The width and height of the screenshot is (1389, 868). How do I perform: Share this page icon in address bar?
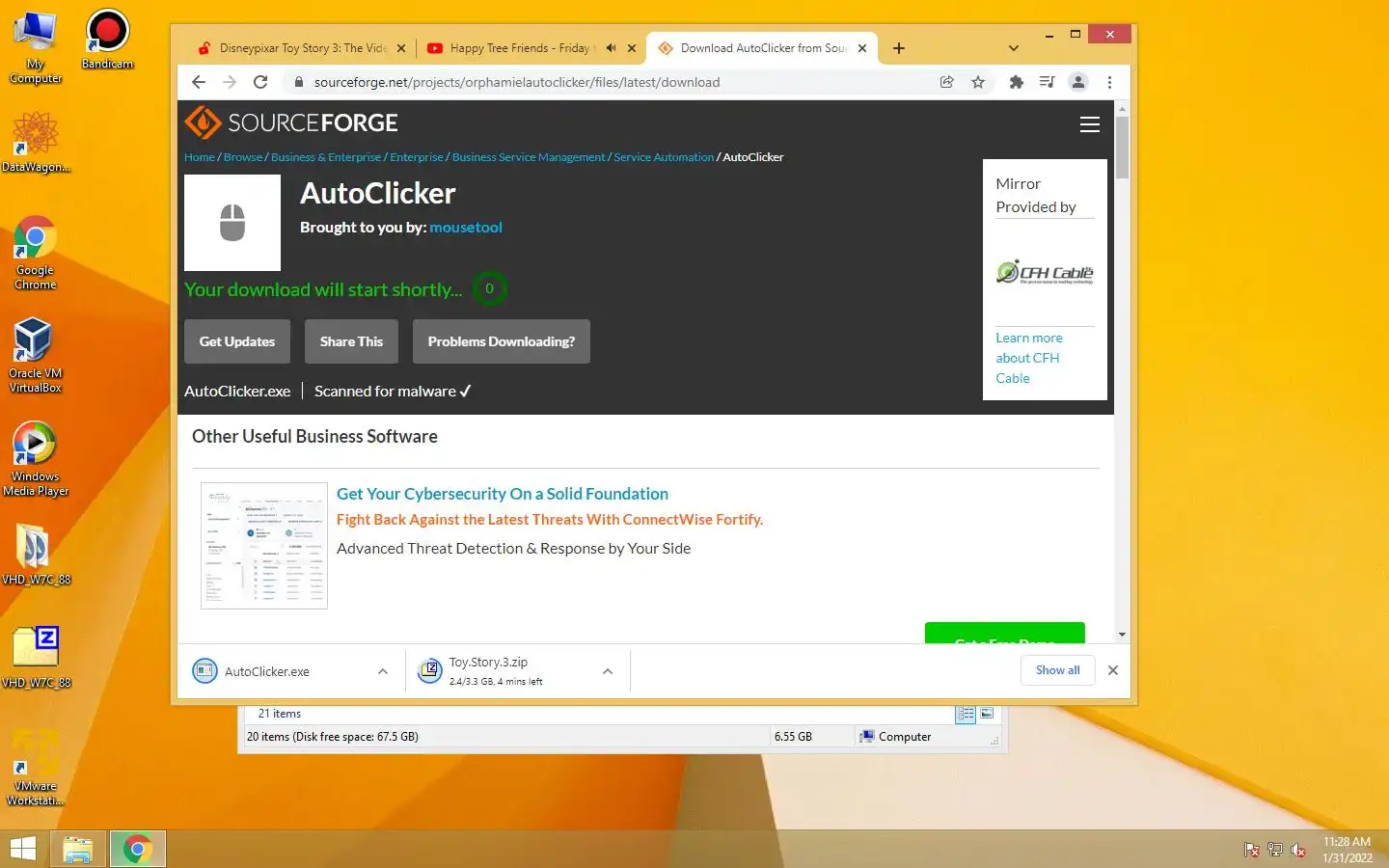(947, 82)
